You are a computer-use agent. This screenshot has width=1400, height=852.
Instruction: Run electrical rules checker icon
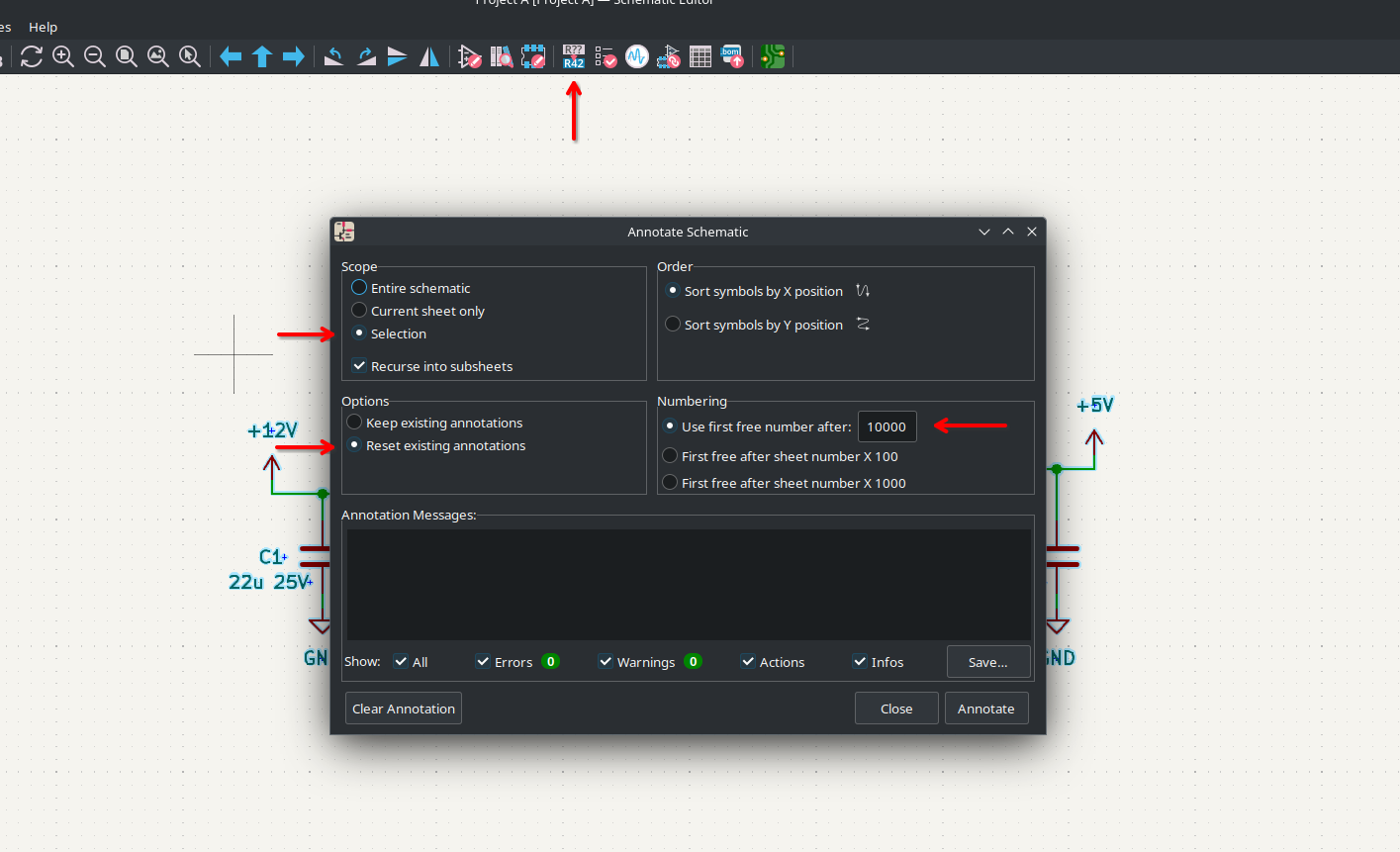pyautogui.click(x=606, y=56)
